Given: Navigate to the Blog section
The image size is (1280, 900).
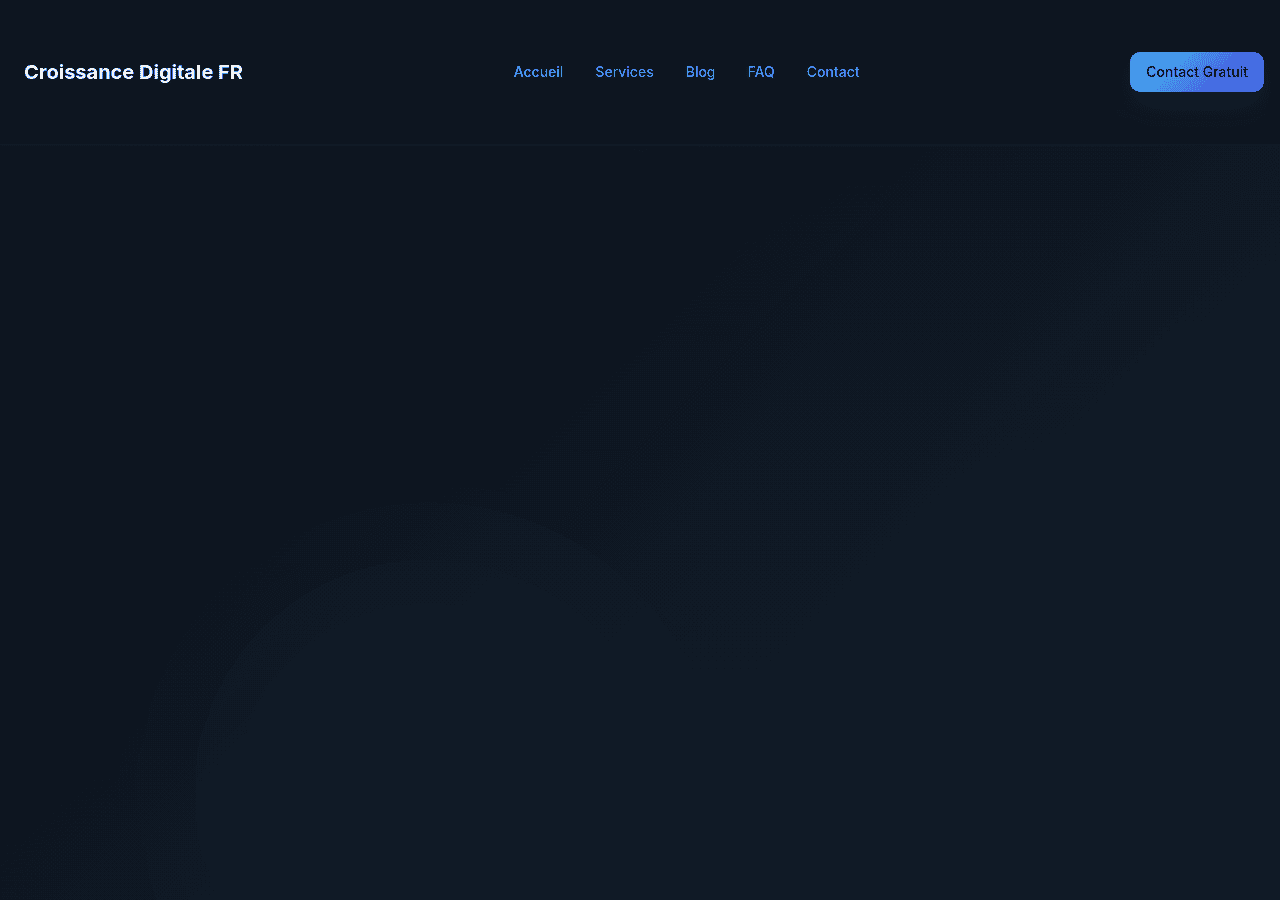Looking at the screenshot, I should coord(700,72).
